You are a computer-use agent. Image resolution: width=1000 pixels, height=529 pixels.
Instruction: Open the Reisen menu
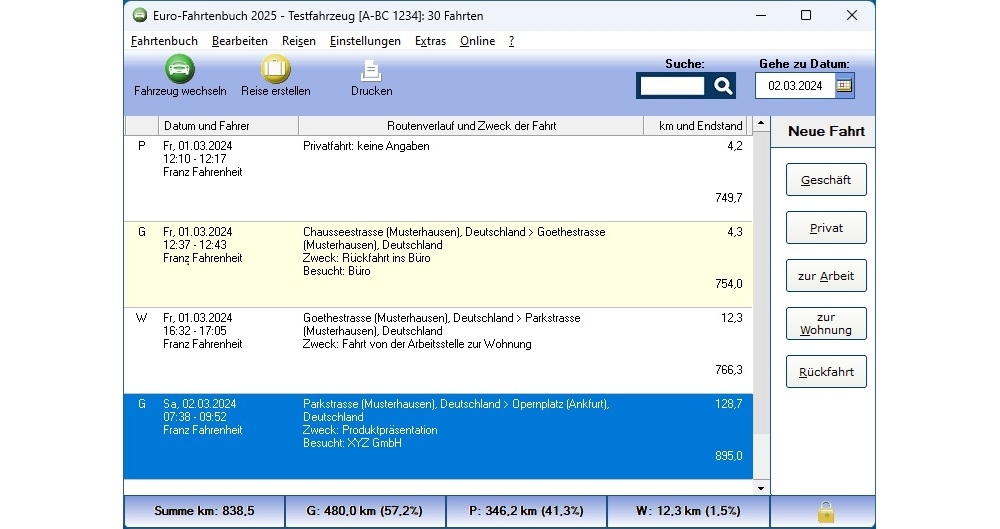[298, 41]
